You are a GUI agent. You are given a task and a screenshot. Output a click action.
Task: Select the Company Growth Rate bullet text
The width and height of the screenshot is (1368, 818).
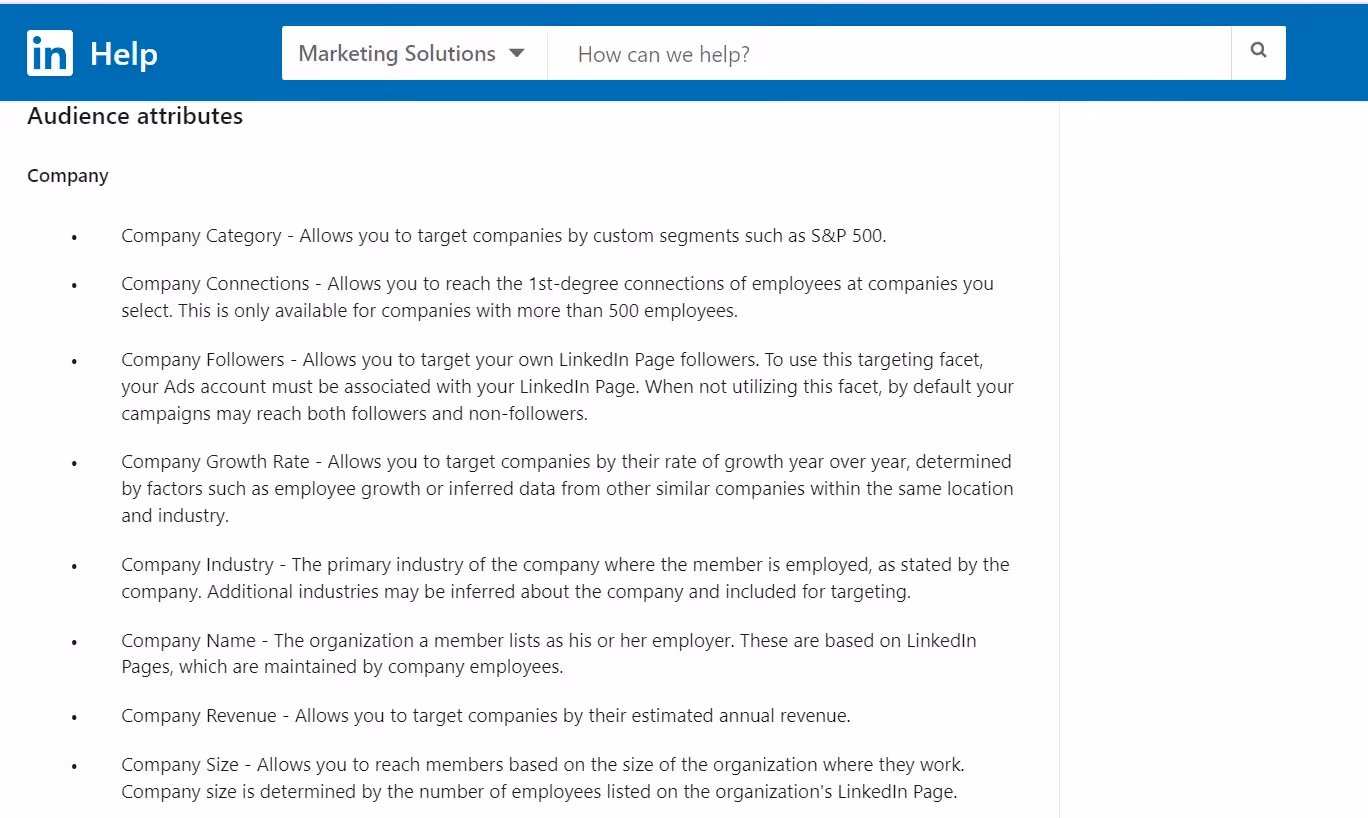567,488
